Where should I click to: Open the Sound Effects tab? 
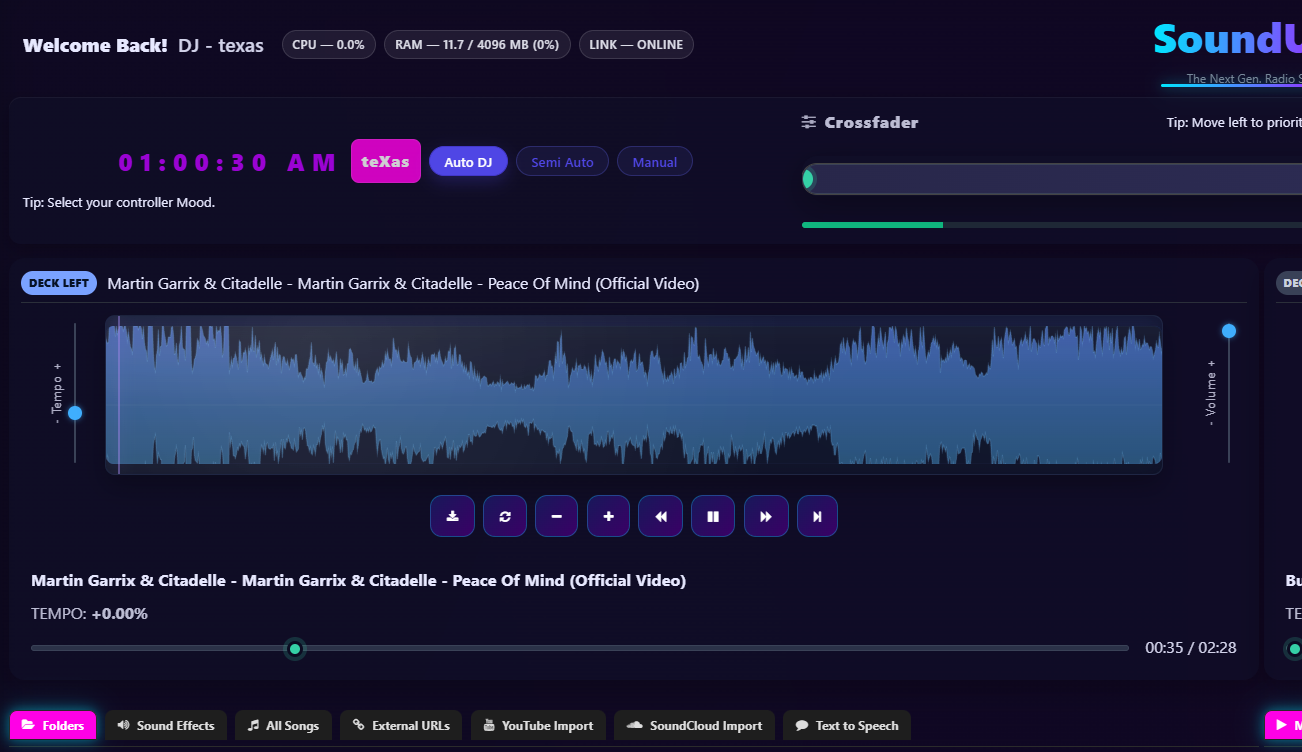(166, 726)
